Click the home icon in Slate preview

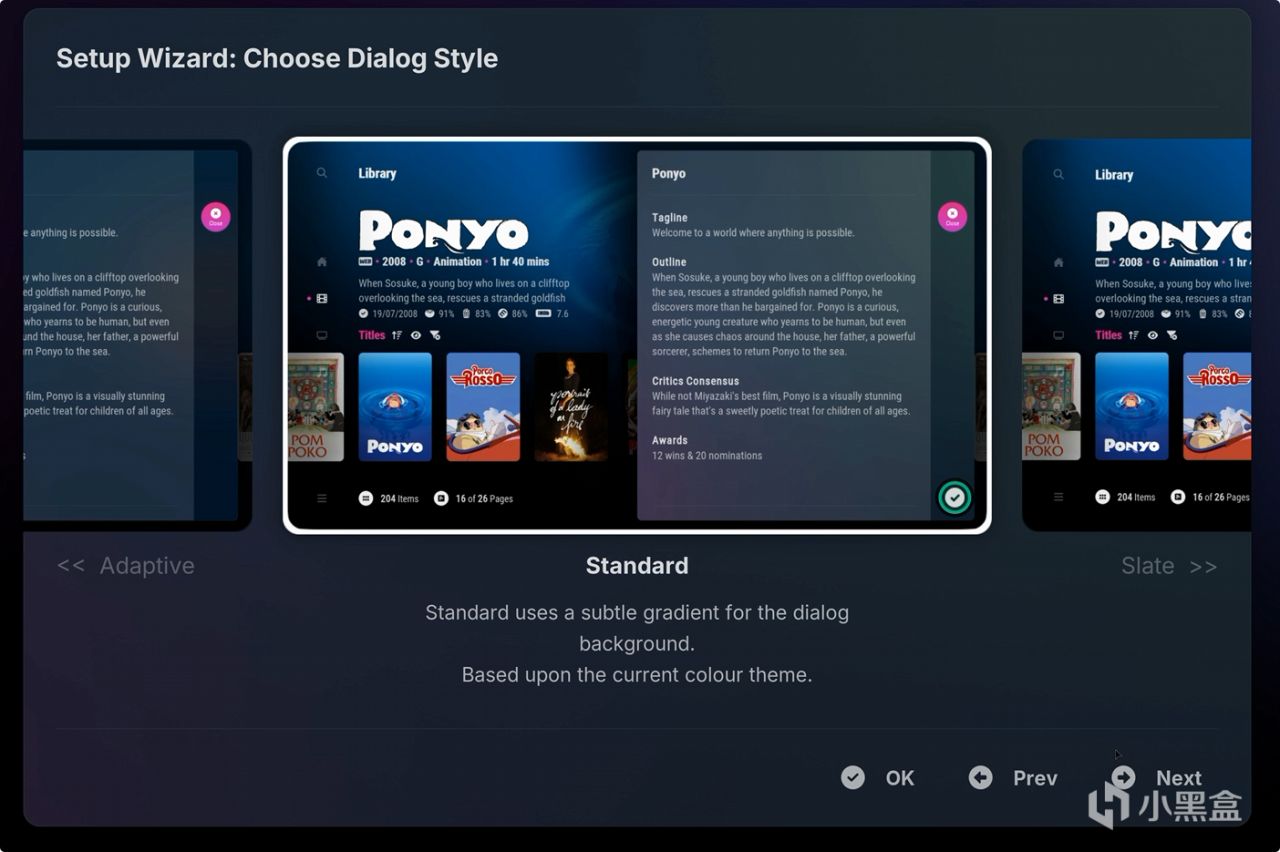(x=1059, y=262)
